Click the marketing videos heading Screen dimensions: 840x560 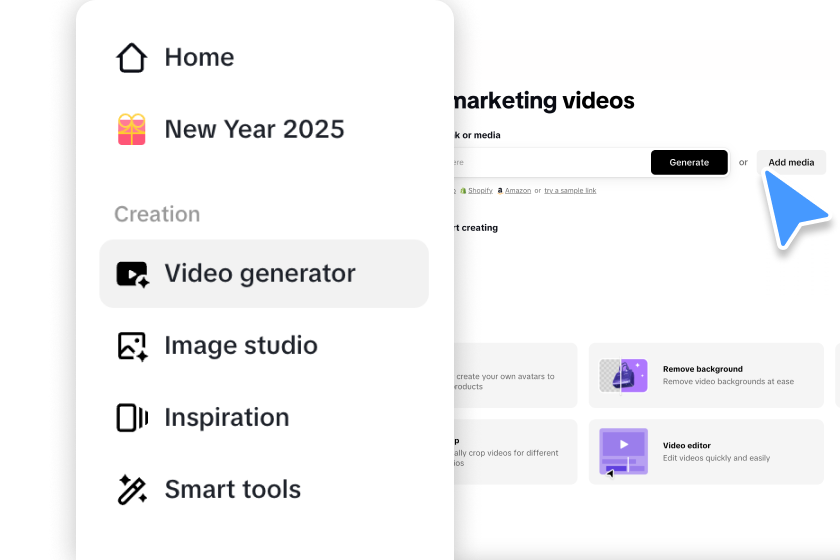[544, 101]
